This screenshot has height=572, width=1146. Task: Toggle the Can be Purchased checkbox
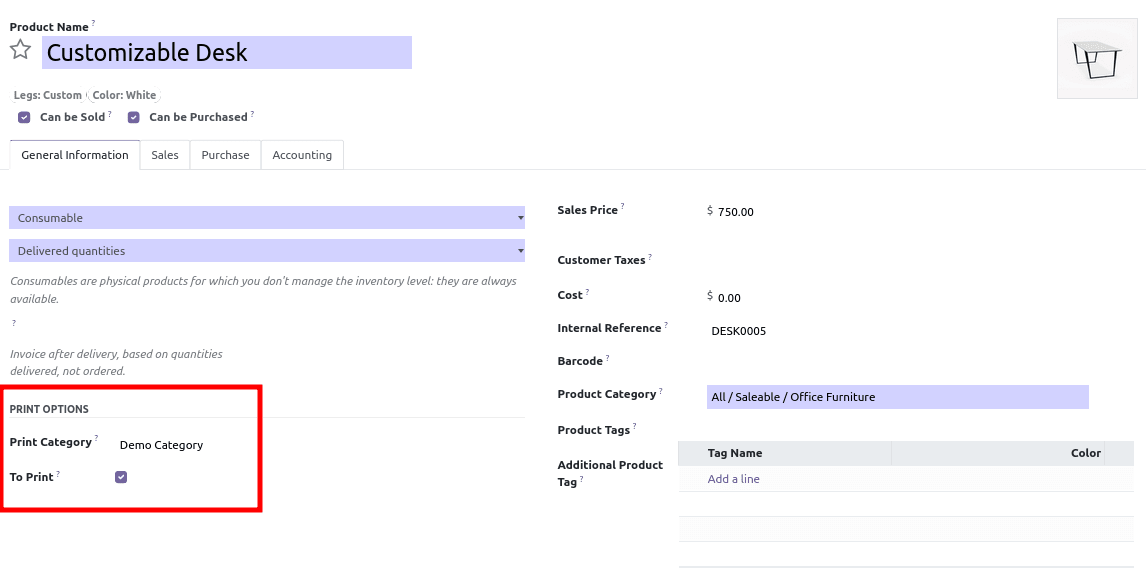[x=133, y=117]
